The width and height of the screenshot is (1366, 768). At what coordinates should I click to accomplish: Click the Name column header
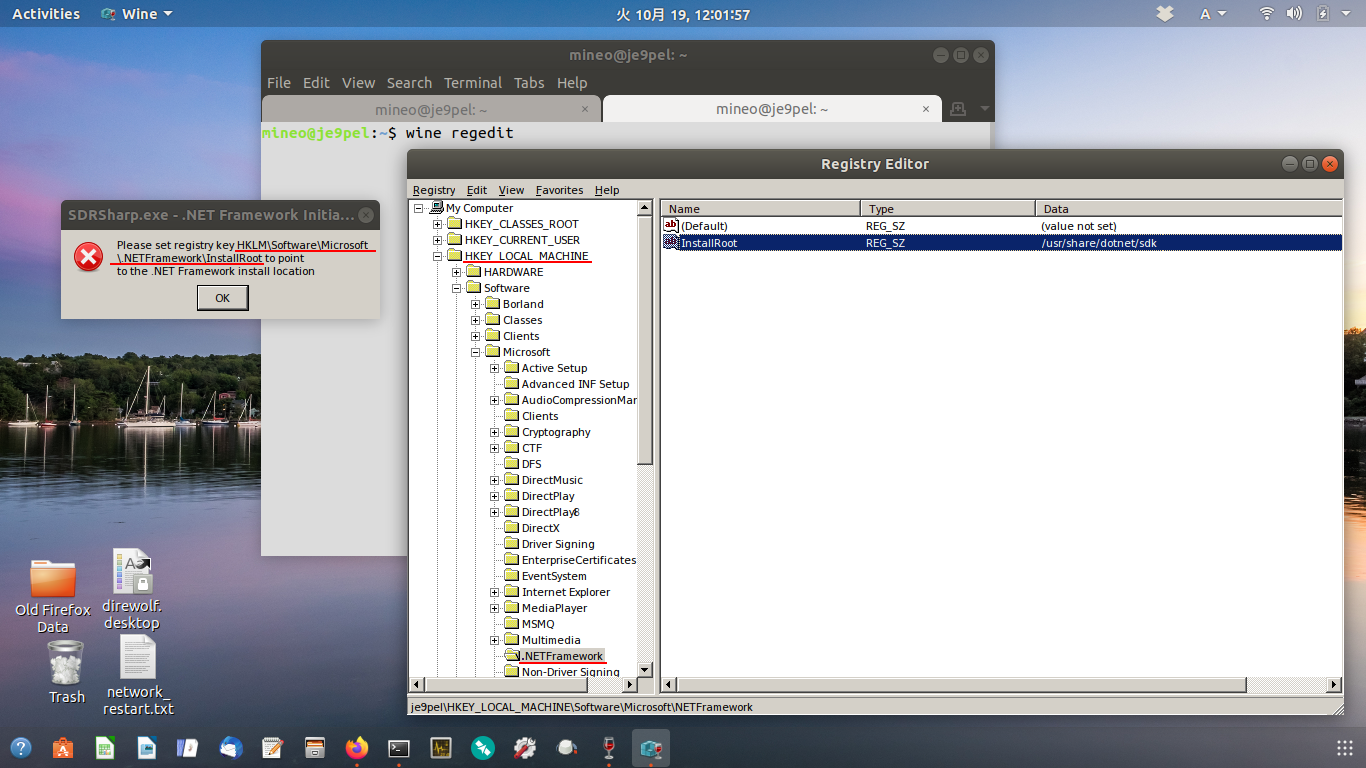760,208
